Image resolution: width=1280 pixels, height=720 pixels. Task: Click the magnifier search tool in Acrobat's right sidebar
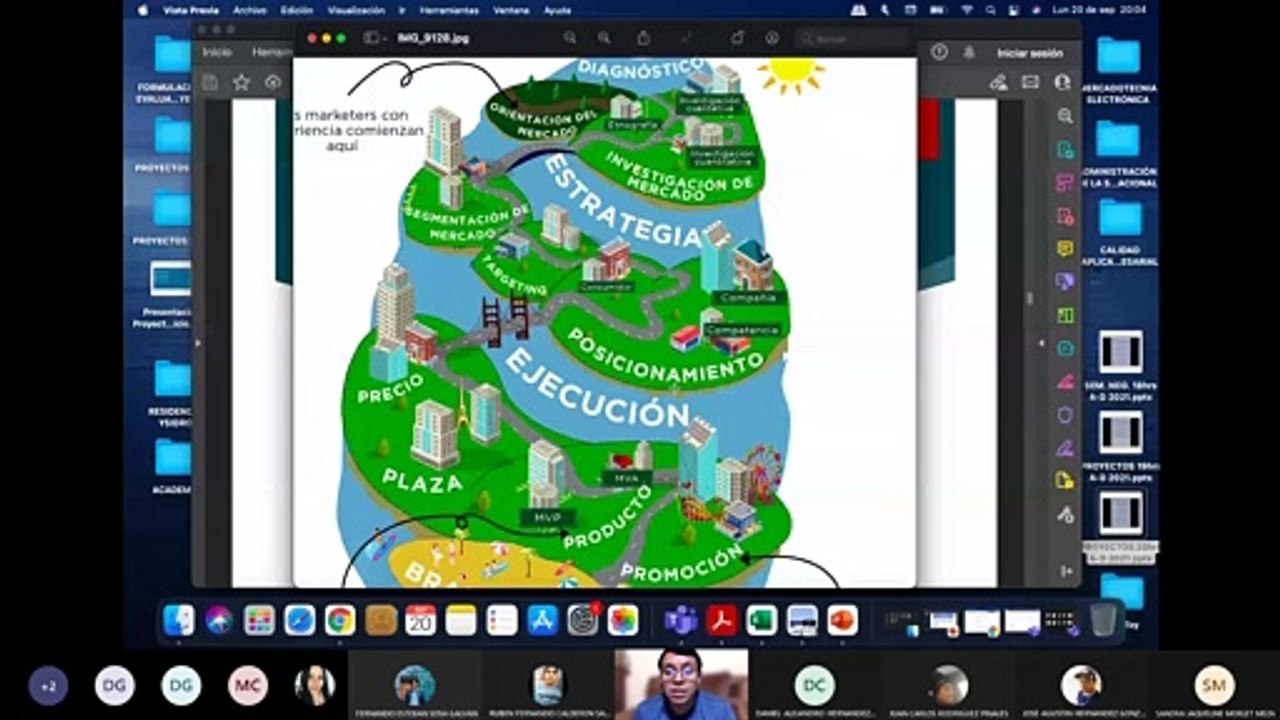coord(1065,116)
